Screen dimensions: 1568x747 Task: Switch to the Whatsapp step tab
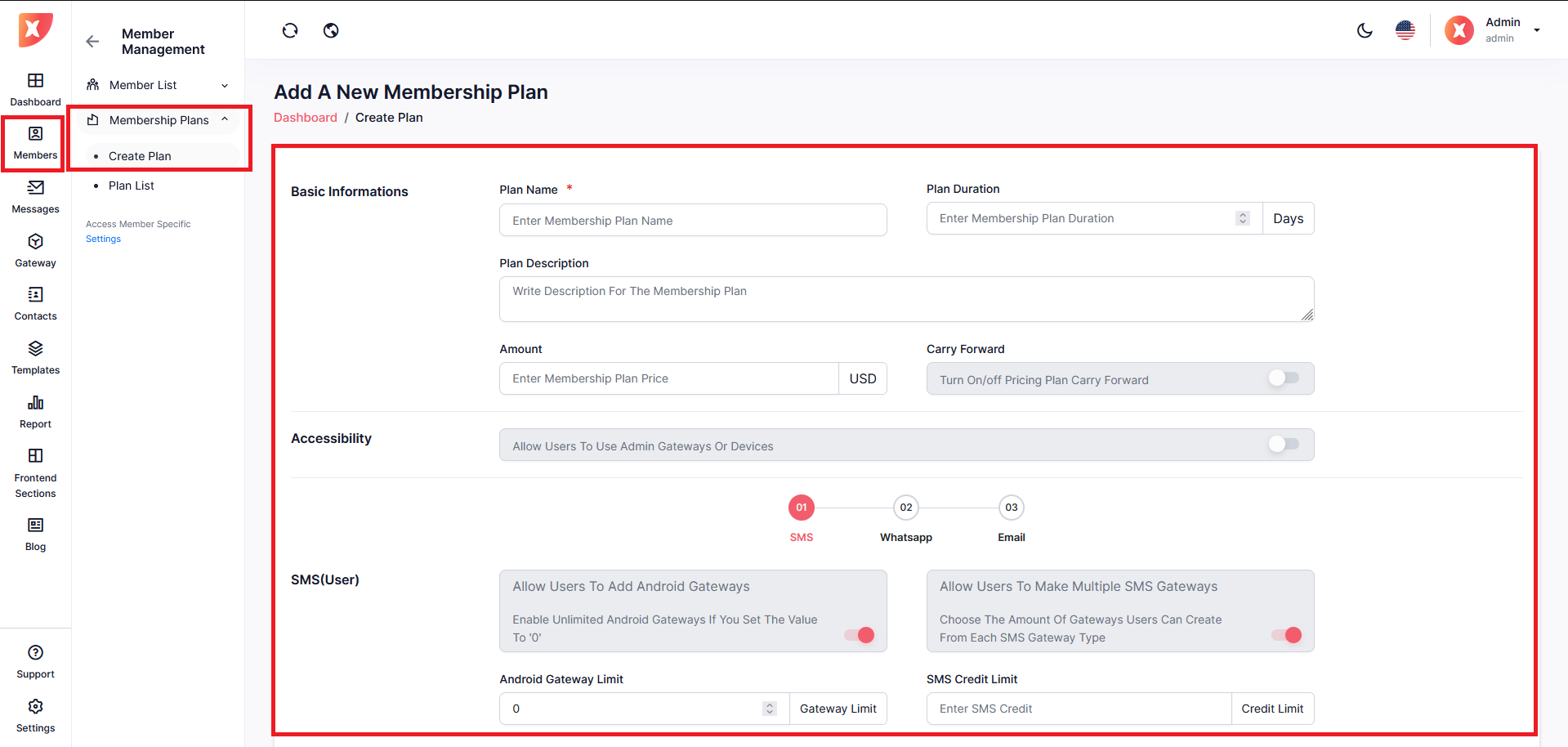pos(906,508)
